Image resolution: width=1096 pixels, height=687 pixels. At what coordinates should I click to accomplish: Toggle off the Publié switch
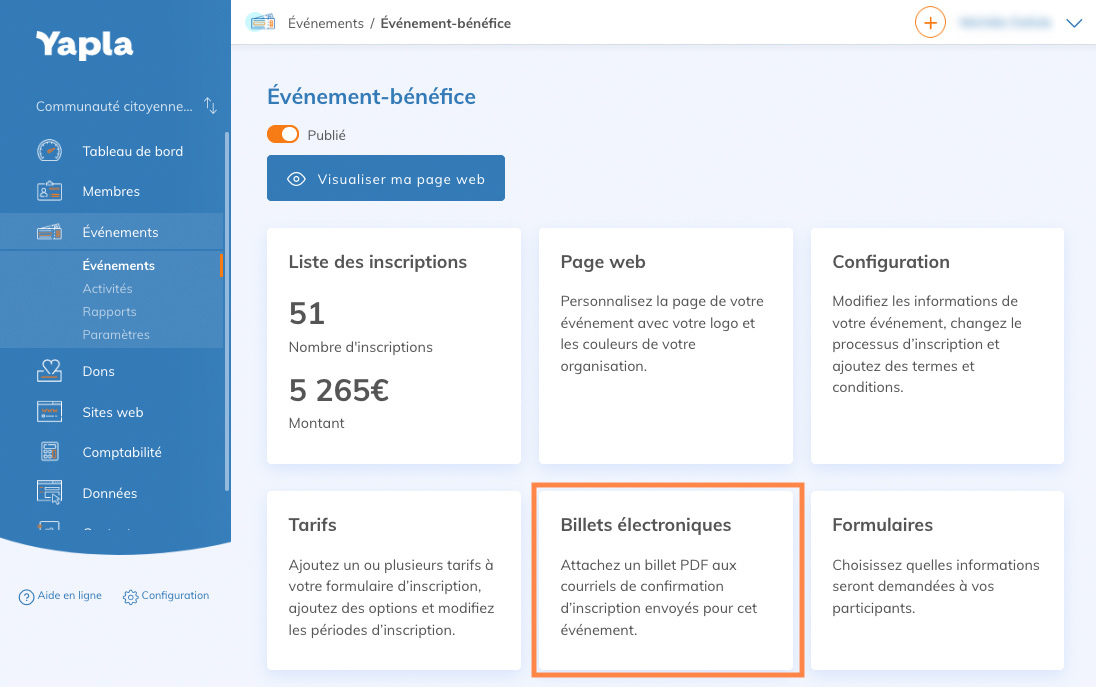281,133
